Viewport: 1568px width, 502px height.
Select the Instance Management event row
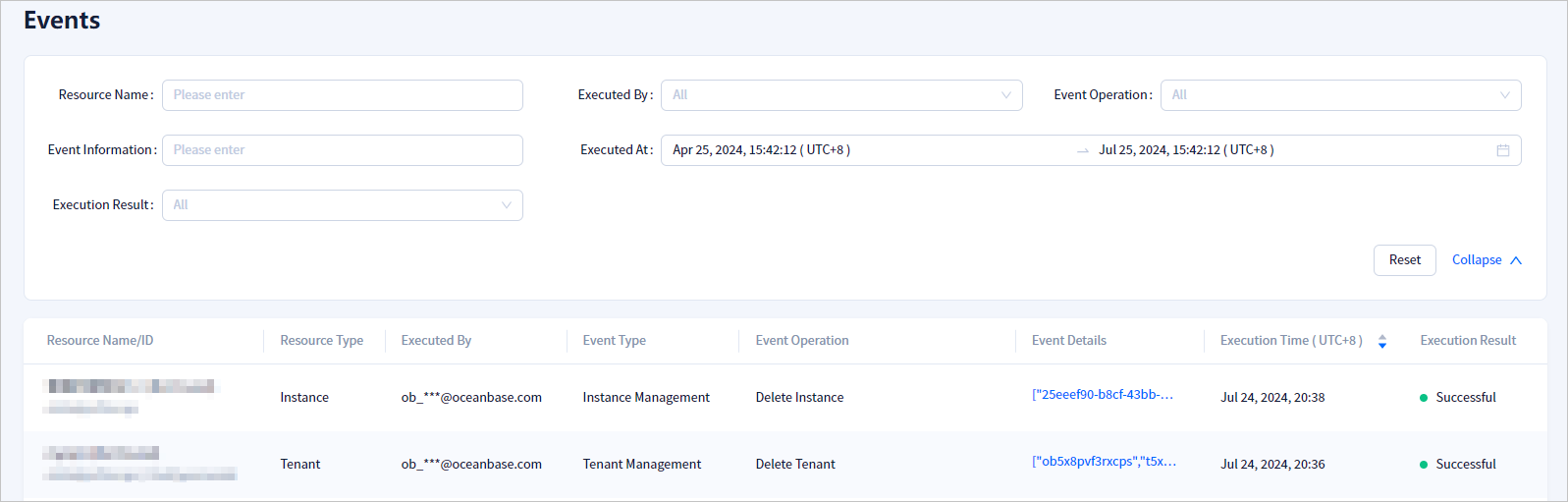[645, 398]
